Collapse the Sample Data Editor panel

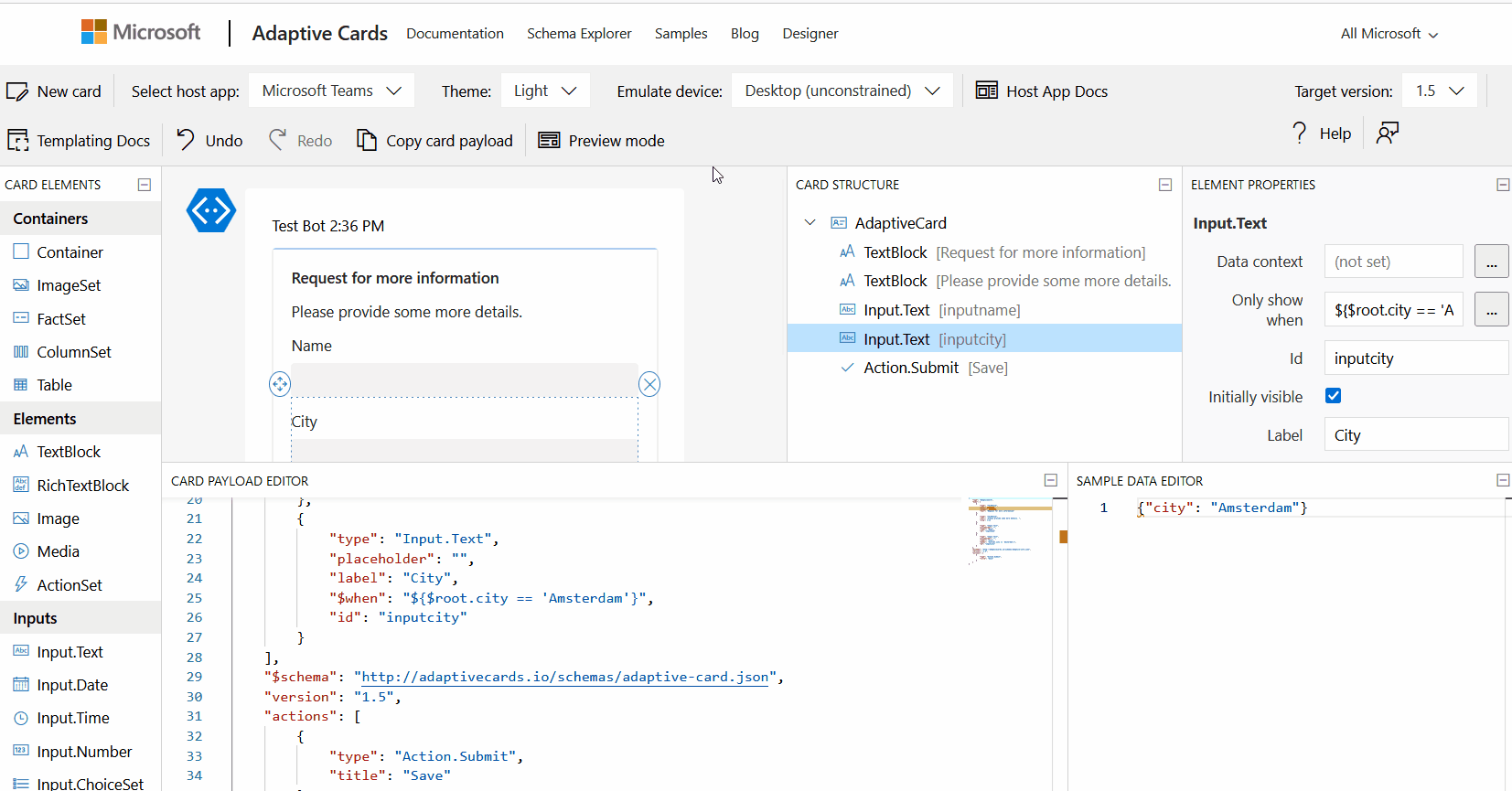pos(1503,480)
